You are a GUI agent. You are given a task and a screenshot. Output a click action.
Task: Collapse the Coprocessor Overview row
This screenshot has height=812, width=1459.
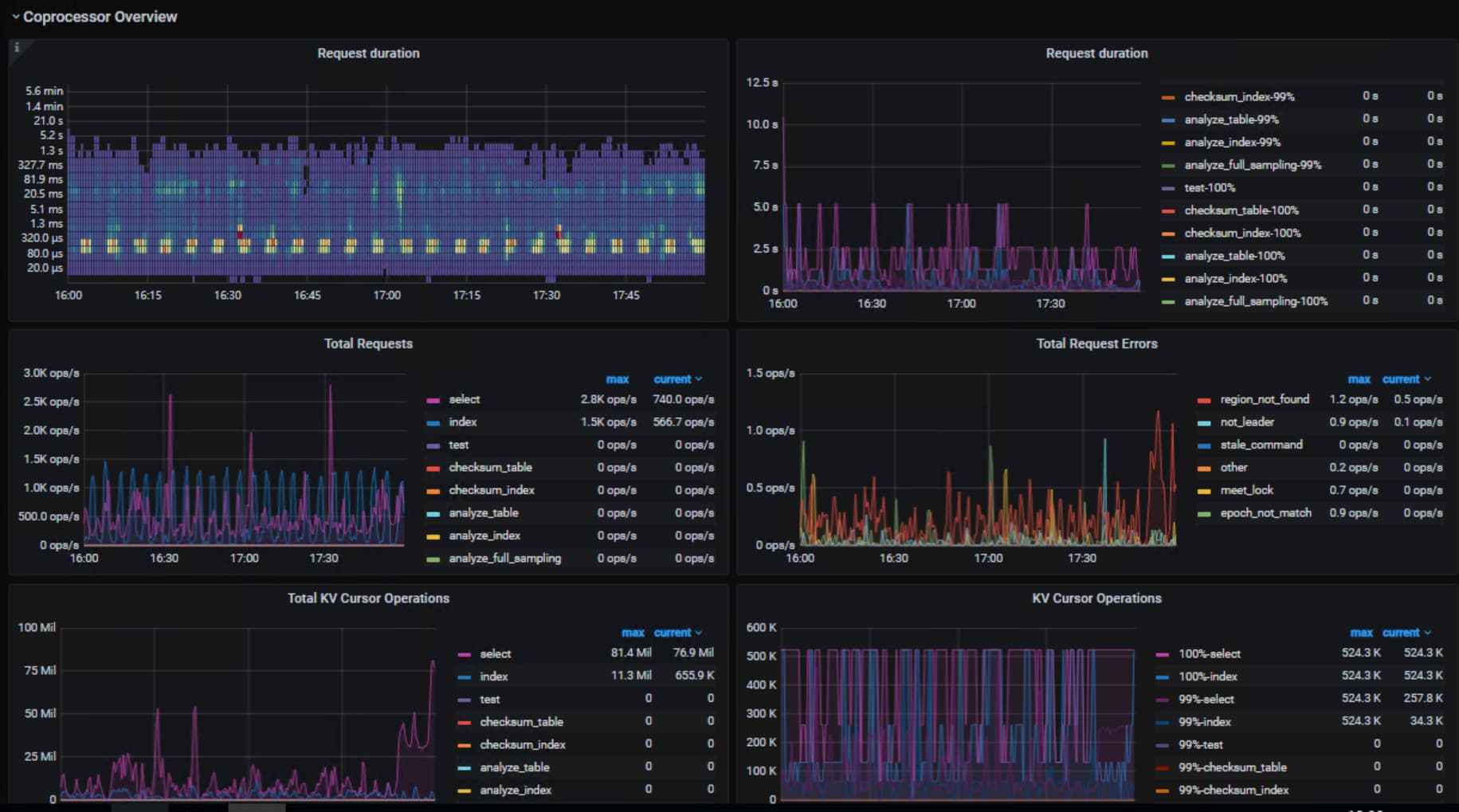pos(15,17)
